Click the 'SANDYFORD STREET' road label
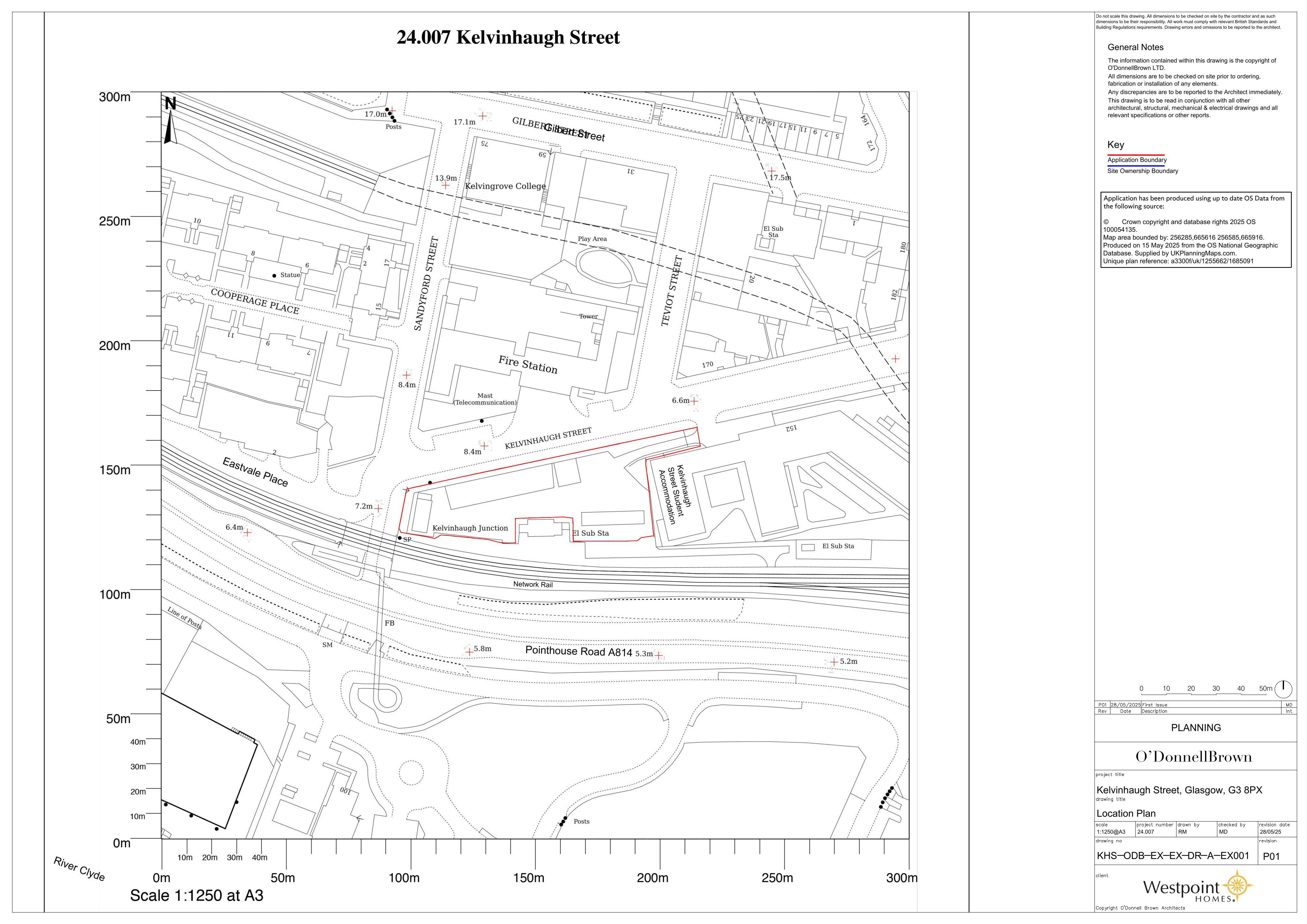The height and width of the screenshot is (924, 1307). (426, 284)
